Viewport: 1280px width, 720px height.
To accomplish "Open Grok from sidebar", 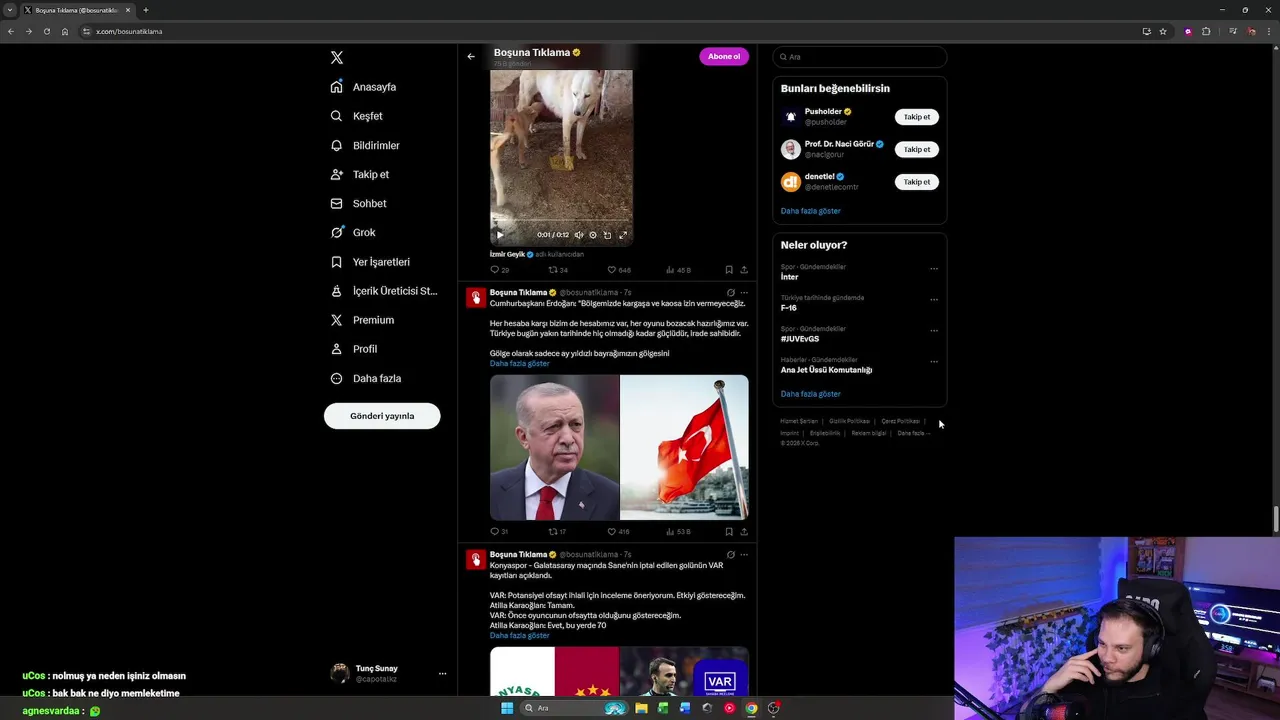I will point(353,232).
